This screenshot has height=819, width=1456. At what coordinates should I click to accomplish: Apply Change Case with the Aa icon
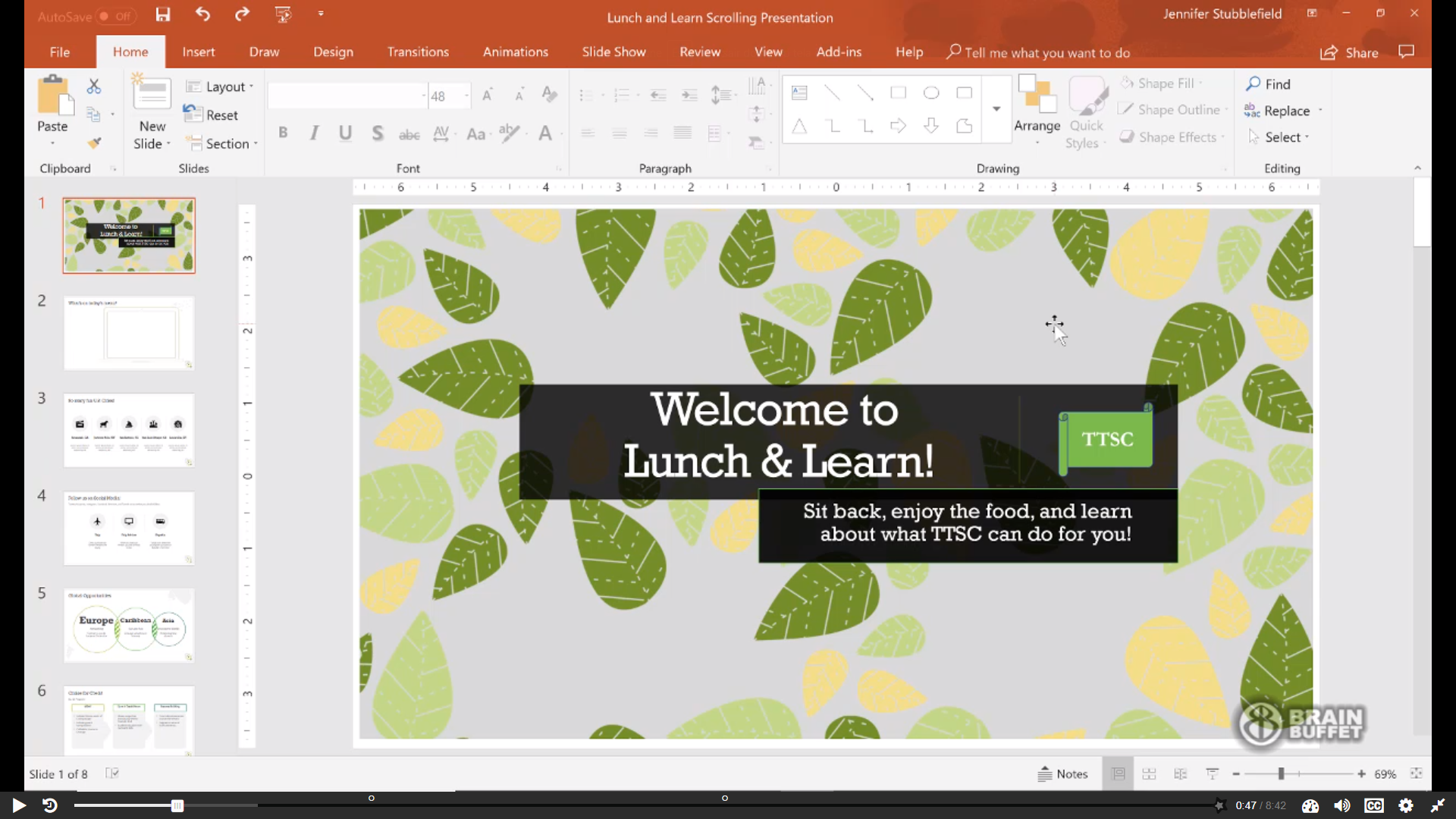[x=476, y=133]
